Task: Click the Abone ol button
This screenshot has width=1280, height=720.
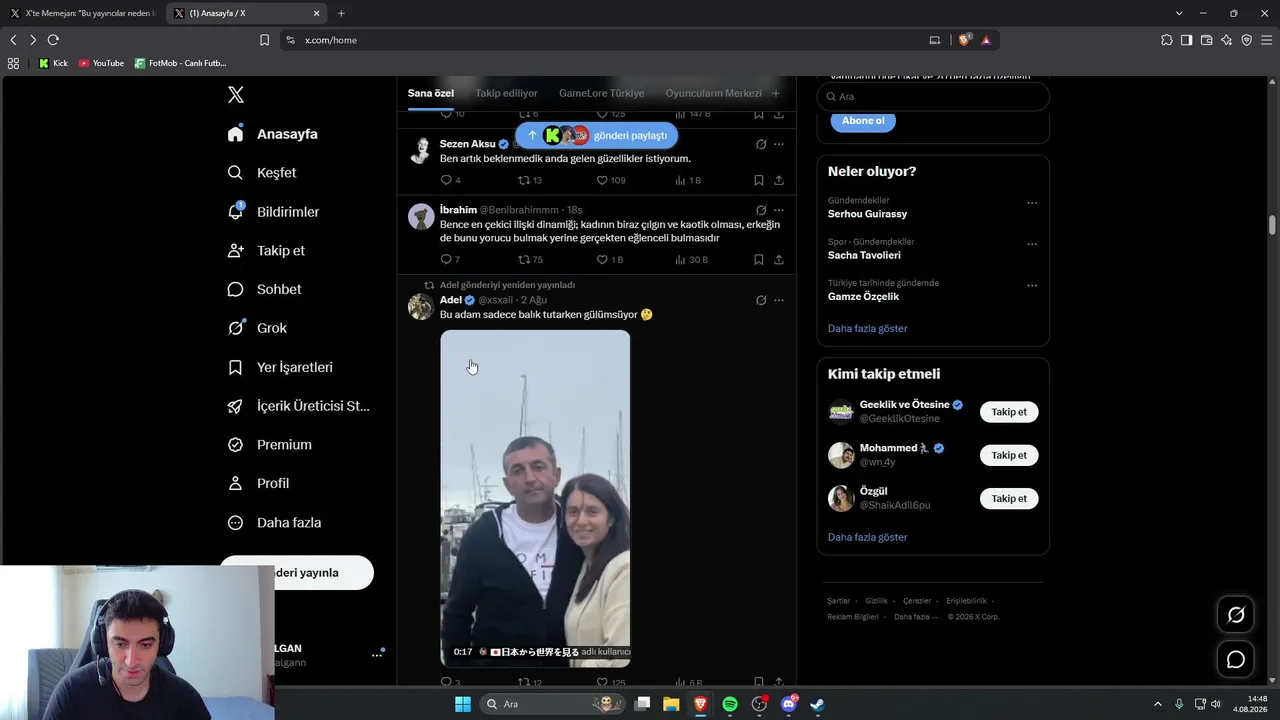Action: click(863, 120)
